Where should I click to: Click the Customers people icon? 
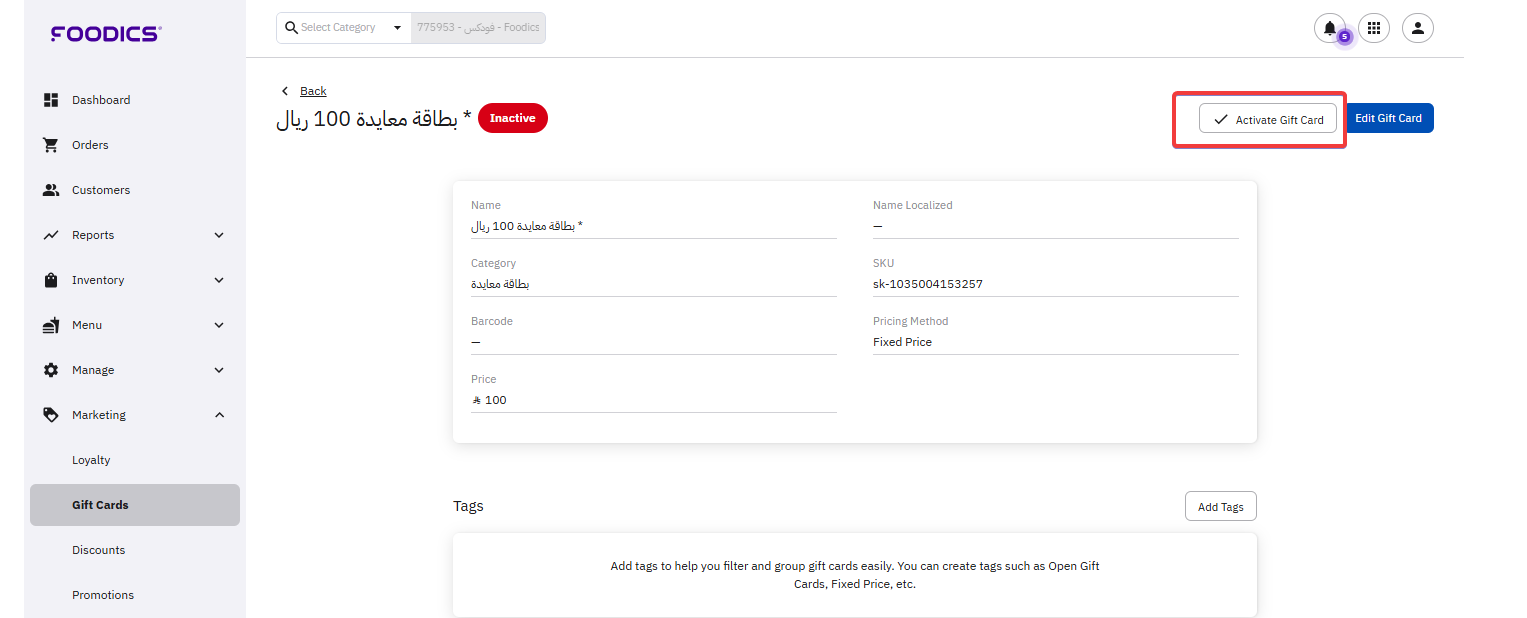click(x=51, y=190)
